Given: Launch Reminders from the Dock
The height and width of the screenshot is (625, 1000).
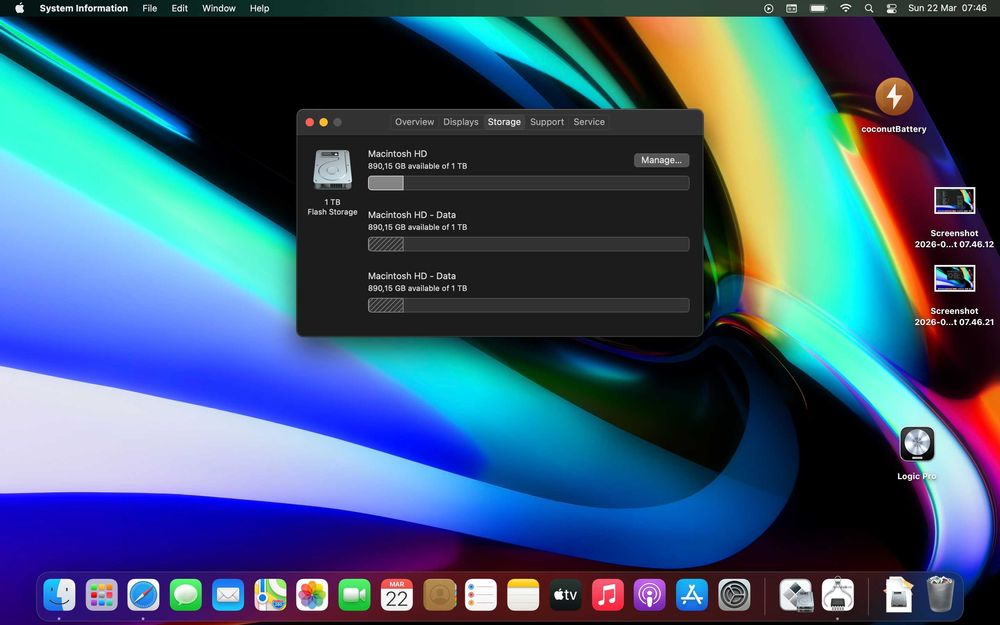Looking at the screenshot, I should coord(481,595).
